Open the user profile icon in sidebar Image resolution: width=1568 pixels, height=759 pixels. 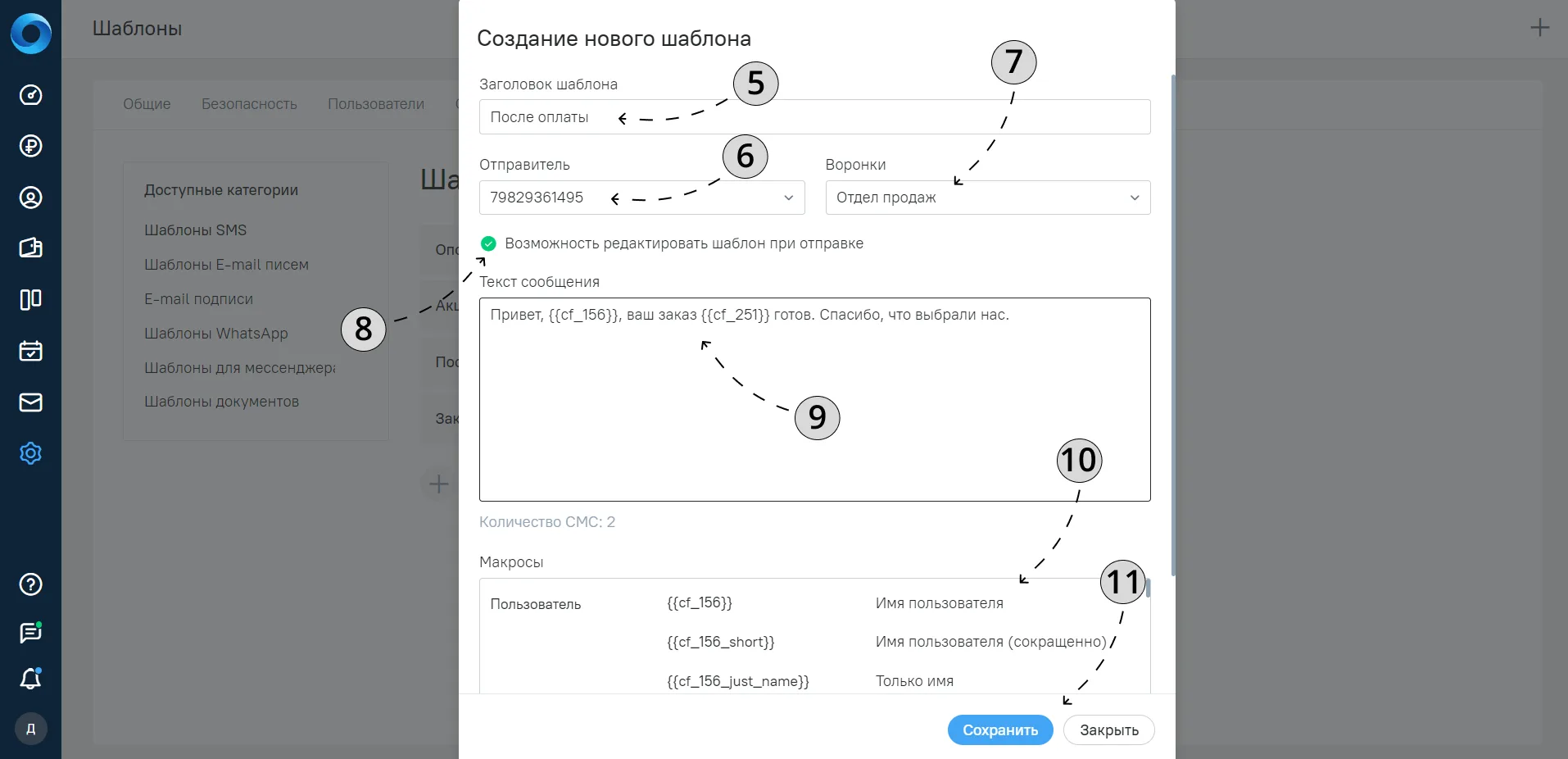coord(30,198)
